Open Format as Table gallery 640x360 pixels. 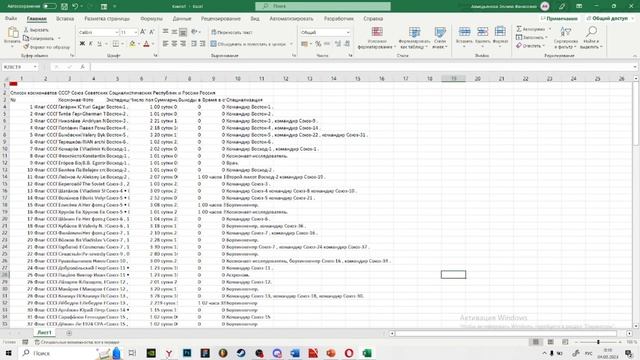[414, 38]
